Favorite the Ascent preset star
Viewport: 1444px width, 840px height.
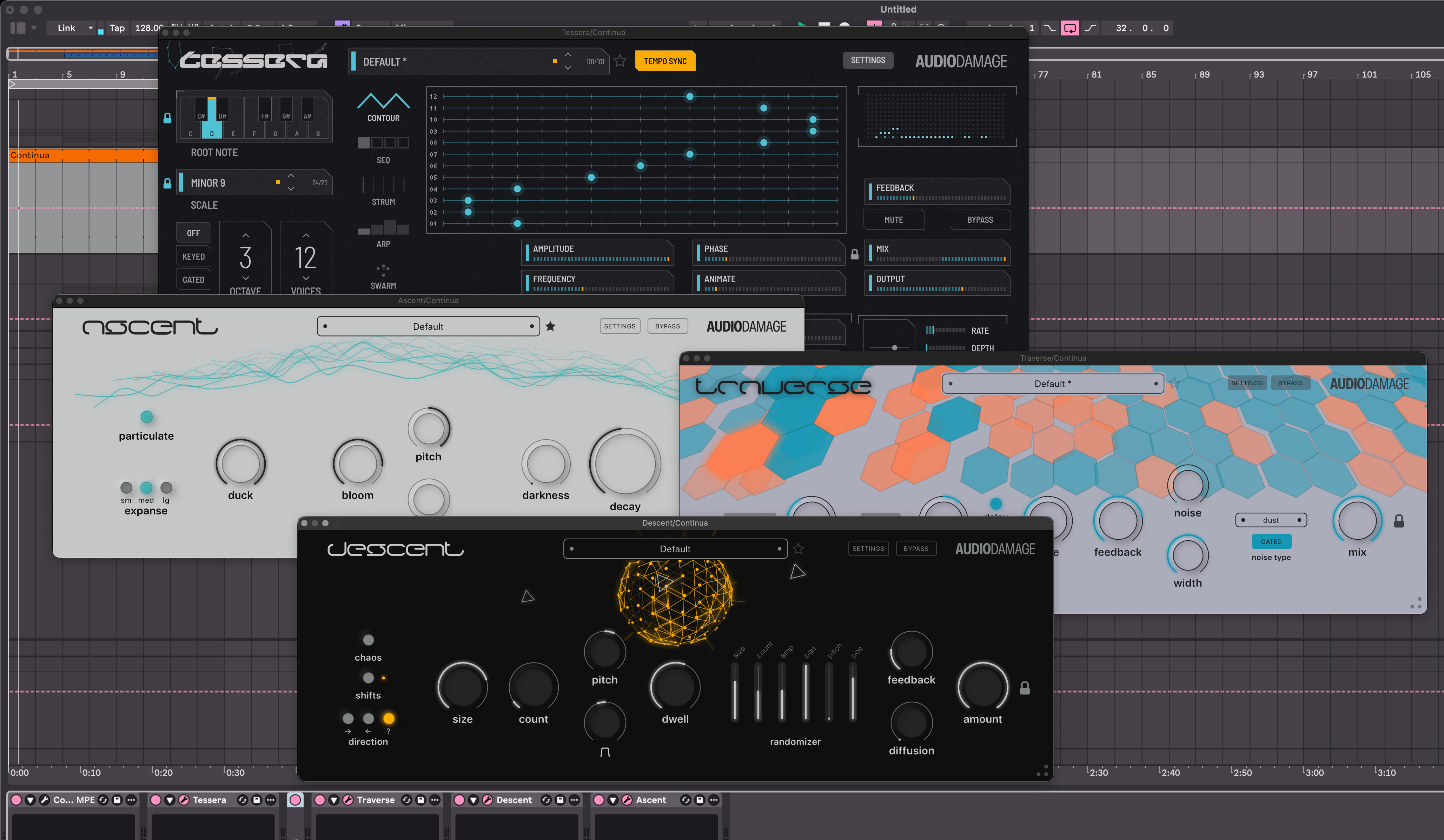coord(551,326)
